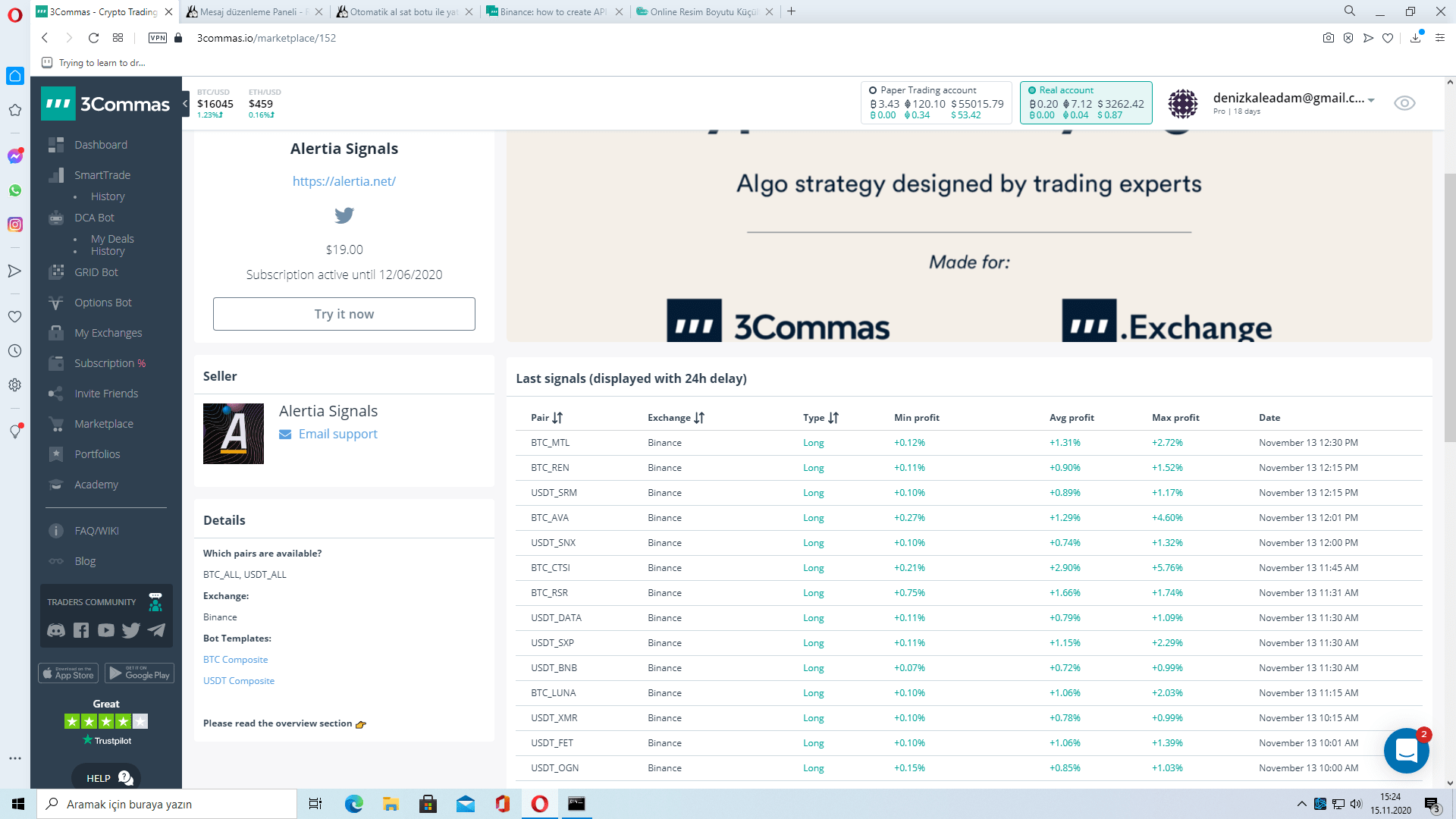Click the Windows search box

point(167,804)
